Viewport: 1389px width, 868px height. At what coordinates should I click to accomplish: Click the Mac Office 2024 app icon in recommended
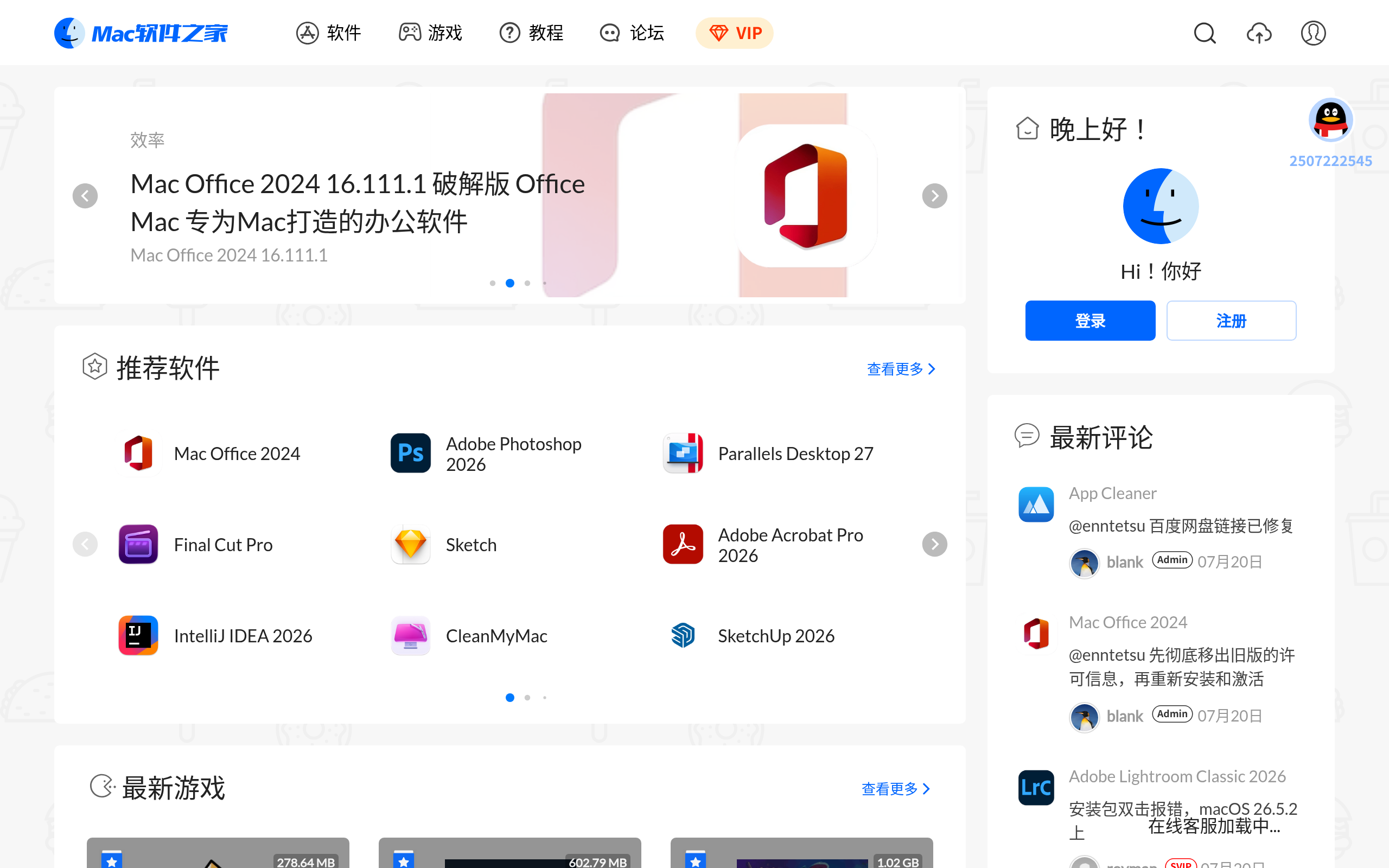(138, 453)
